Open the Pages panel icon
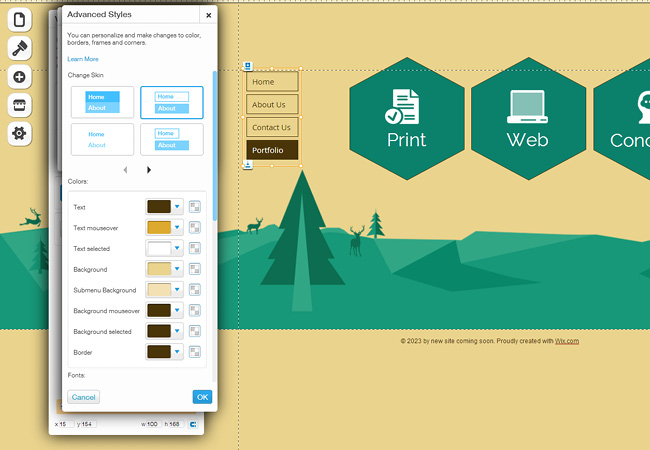The height and width of the screenshot is (450, 650). click(x=20, y=19)
